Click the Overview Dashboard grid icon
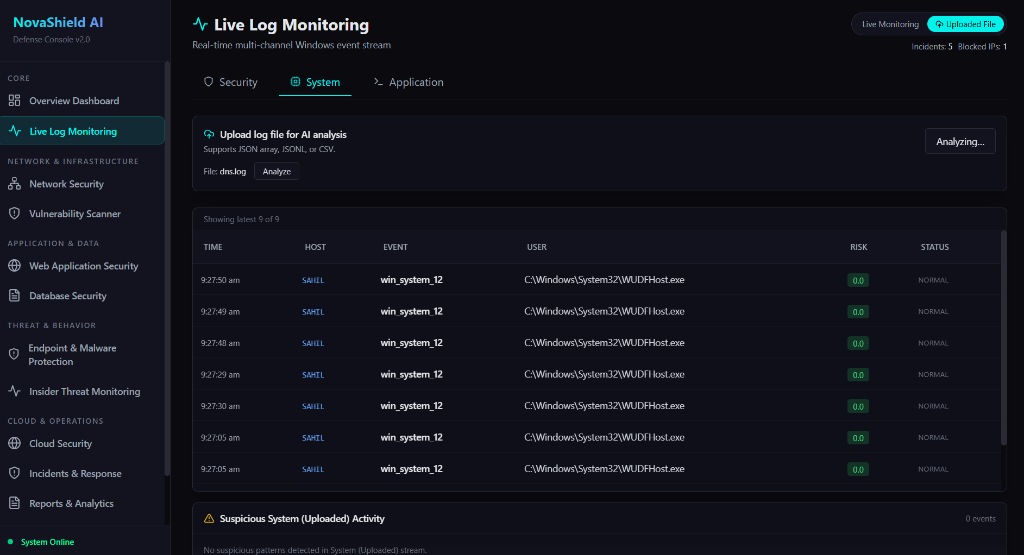This screenshot has height=555, width=1024. [14, 101]
